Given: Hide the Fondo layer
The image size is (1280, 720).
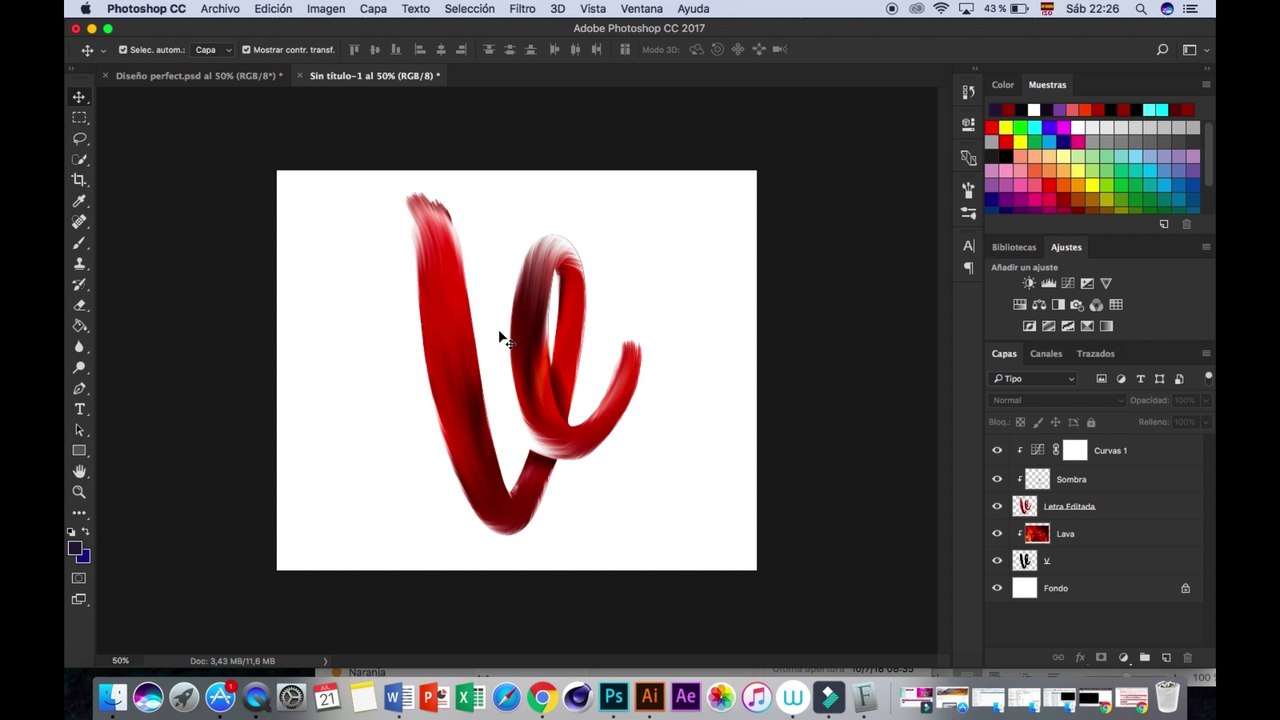Looking at the screenshot, I should [997, 588].
